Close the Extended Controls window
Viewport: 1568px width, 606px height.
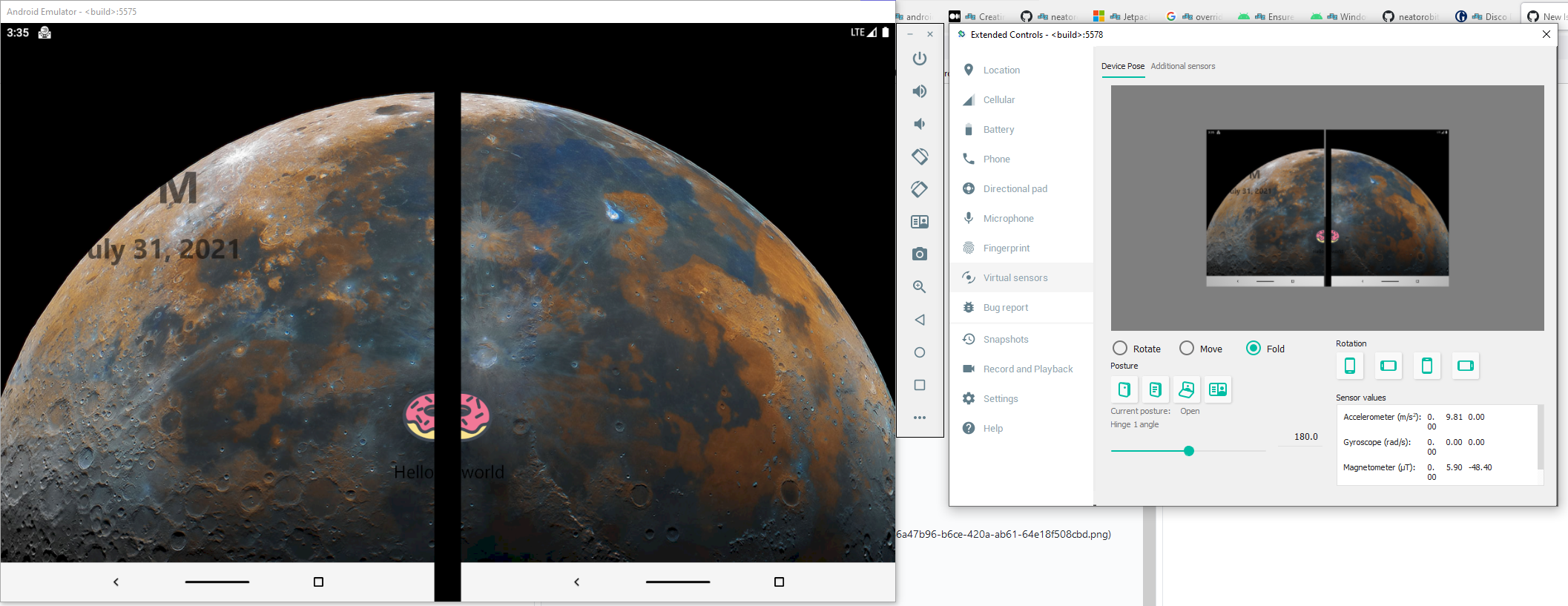tap(1546, 34)
